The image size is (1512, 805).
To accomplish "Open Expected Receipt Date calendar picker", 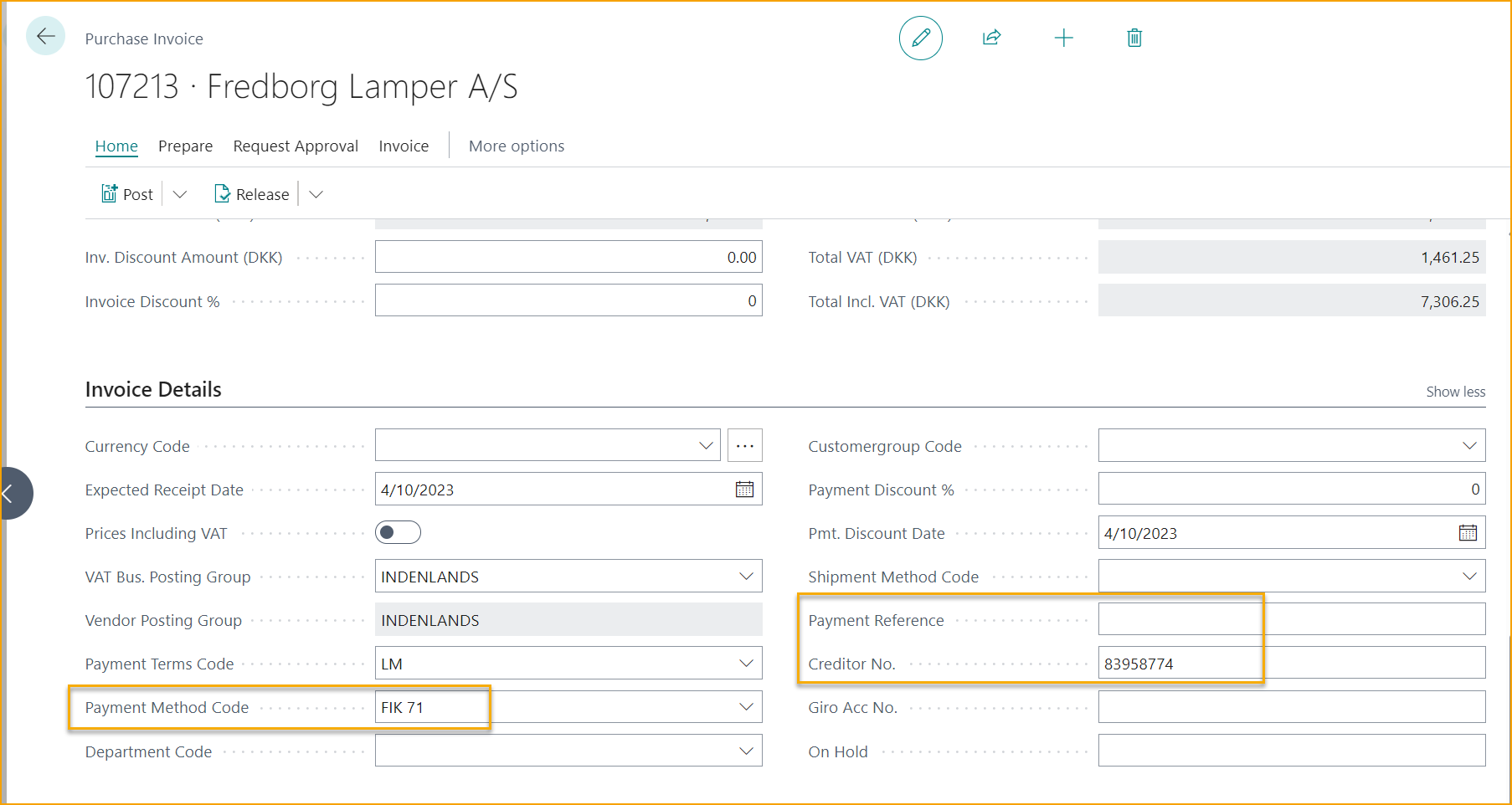I will 744,490.
